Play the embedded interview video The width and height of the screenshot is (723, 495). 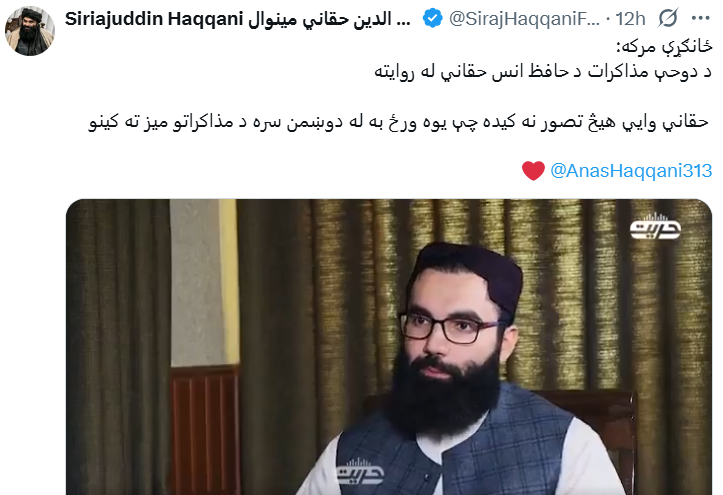click(389, 347)
